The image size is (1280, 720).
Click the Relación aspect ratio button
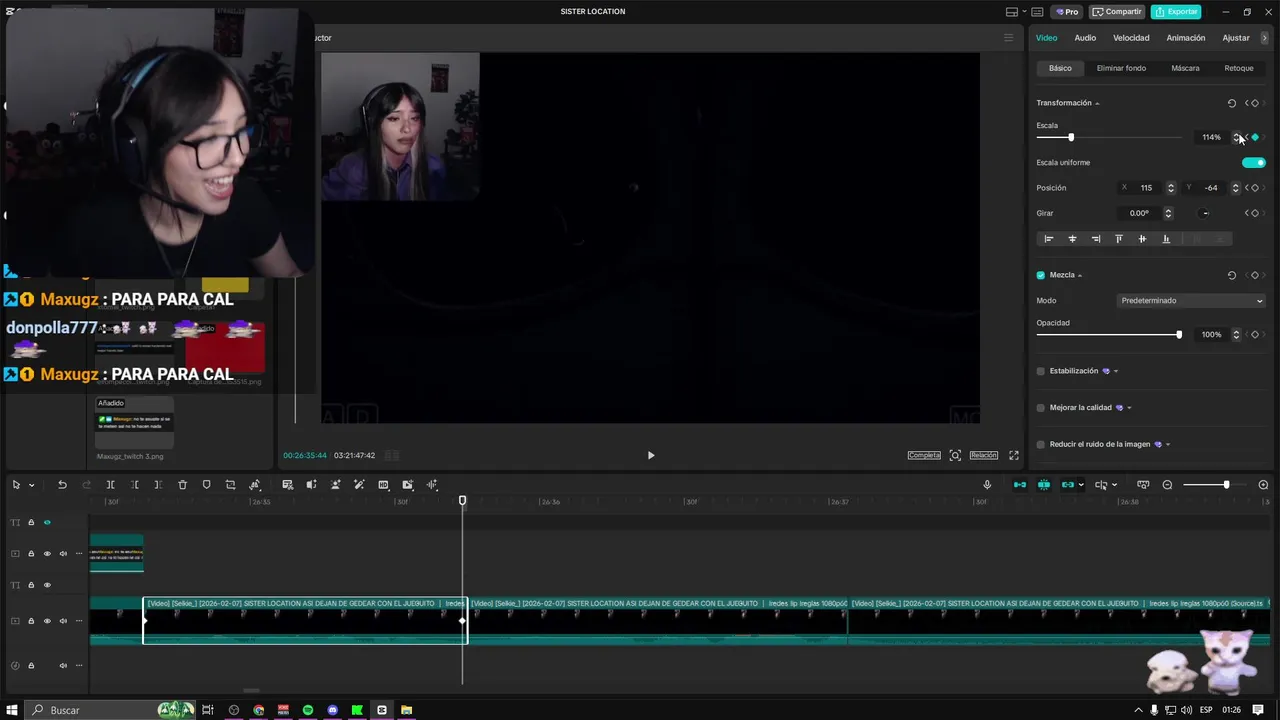pyautogui.click(x=984, y=455)
